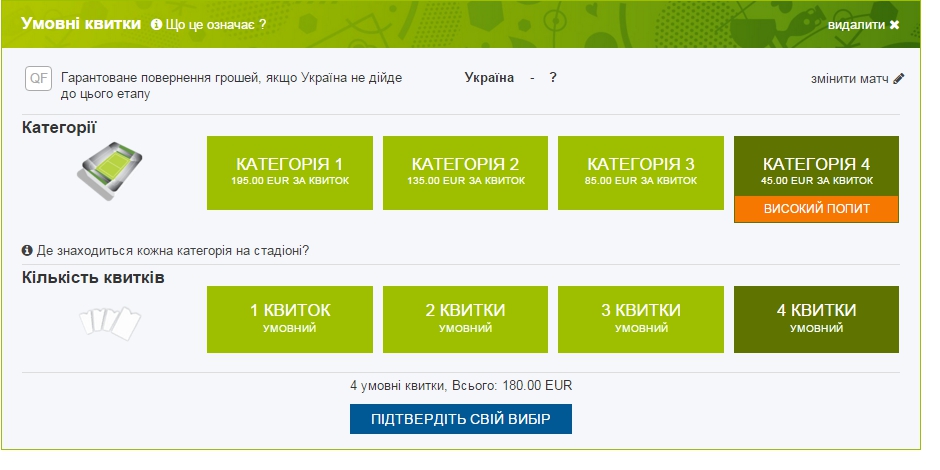The image size is (940, 470).
Task: Click the X icon next to "видалити"
Action: click(894, 25)
